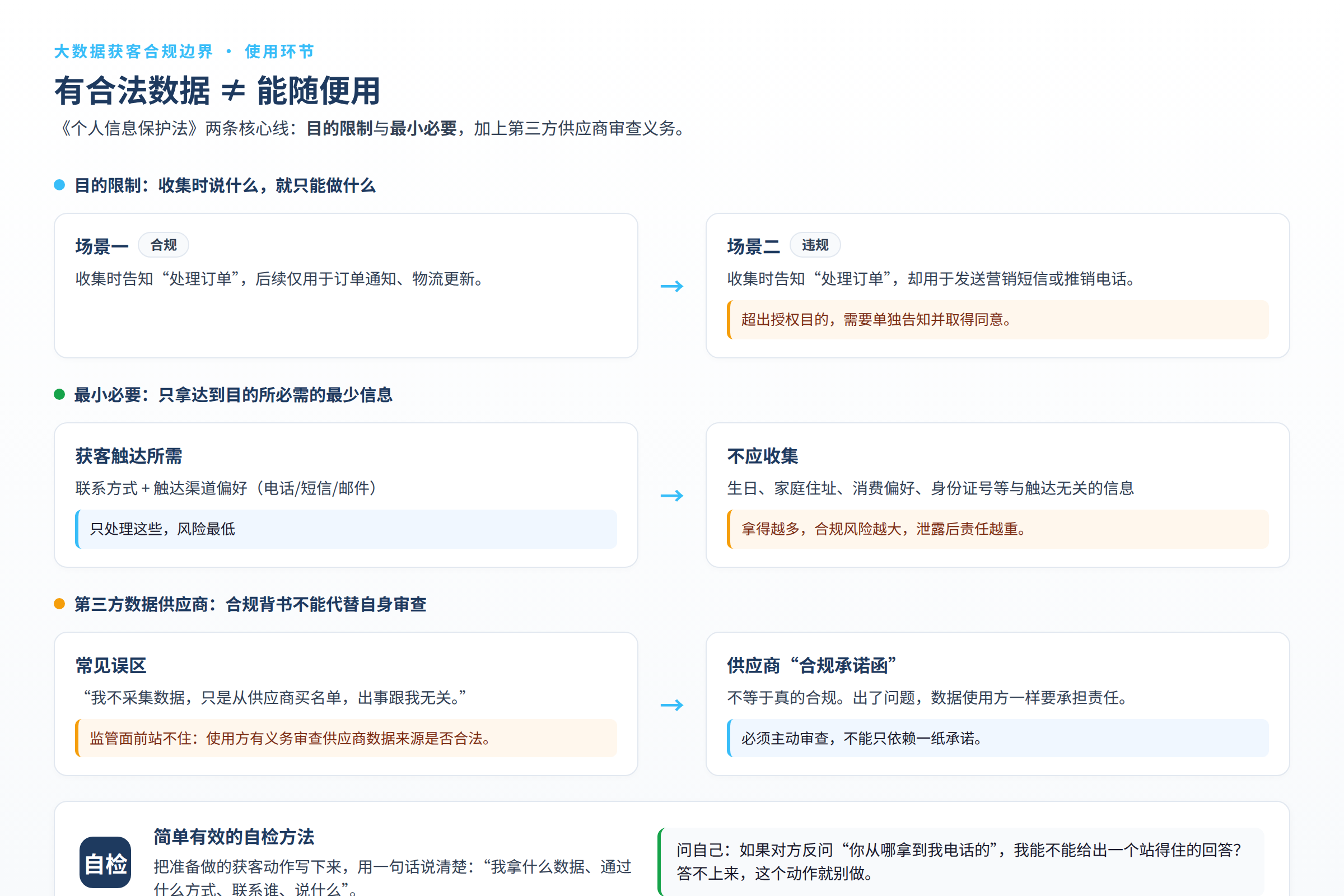The image size is (1344, 896).
Task: Click the 自检 dark square icon
Action: coord(105,862)
